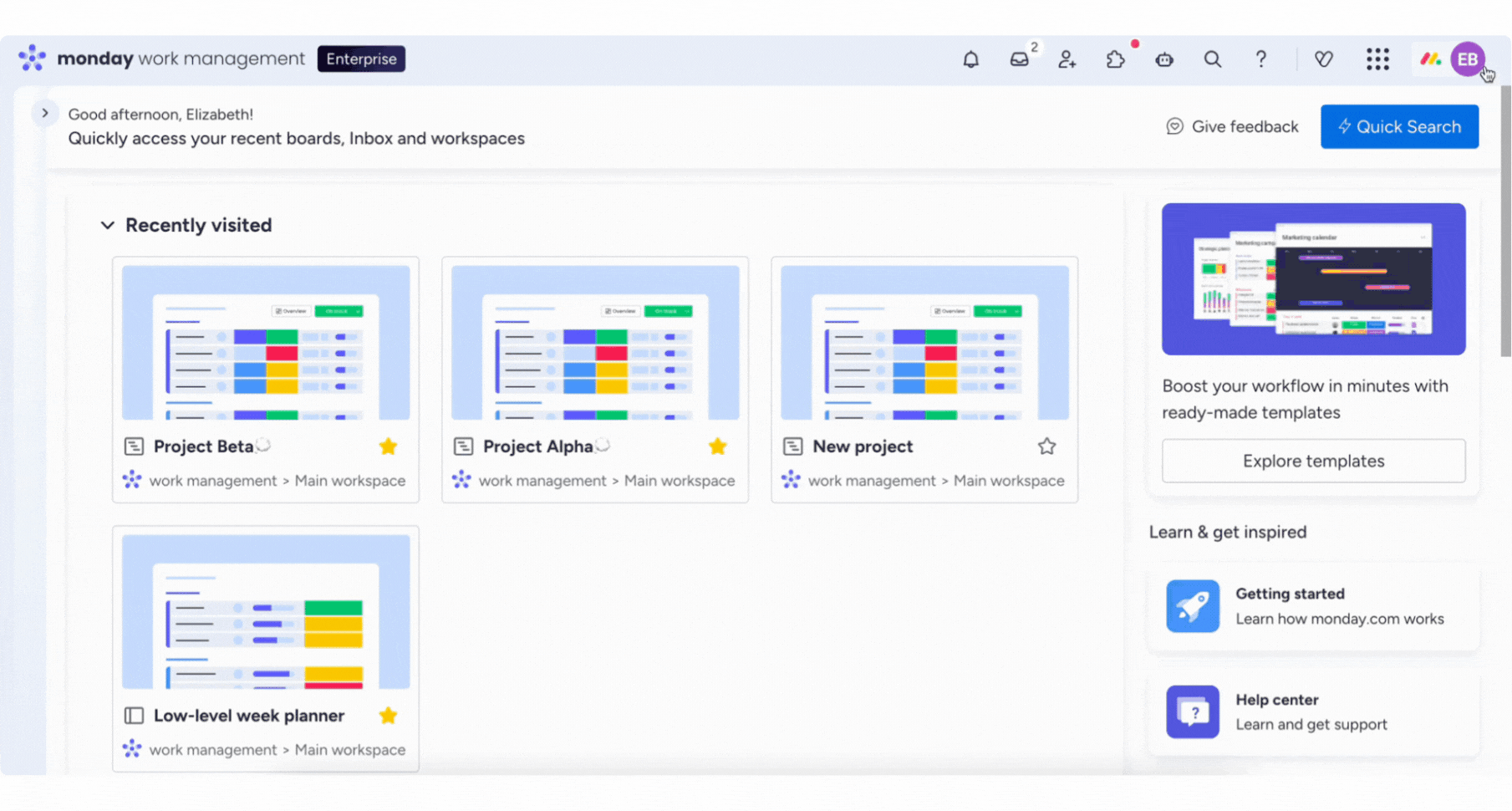Click the Project Beta title
The width and height of the screenshot is (1512, 811).
[203, 446]
